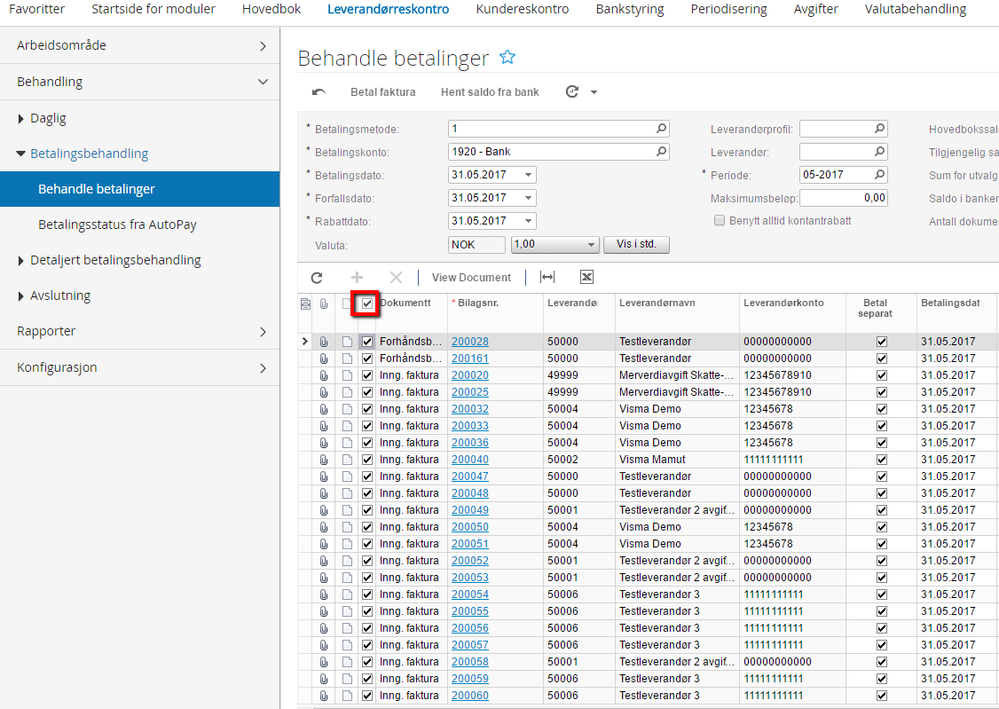
Task: Click the paperclip icon on row 200028
Action: (324, 342)
